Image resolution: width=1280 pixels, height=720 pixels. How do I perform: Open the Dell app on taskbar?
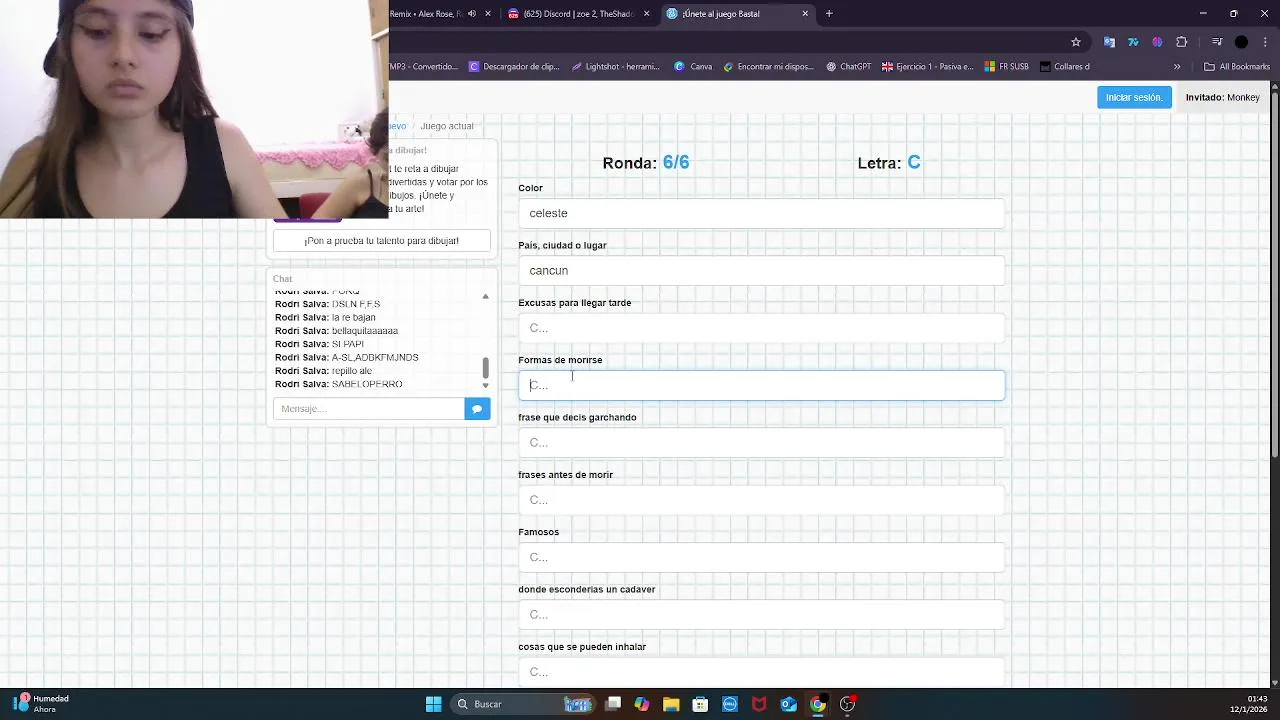point(730,704)
